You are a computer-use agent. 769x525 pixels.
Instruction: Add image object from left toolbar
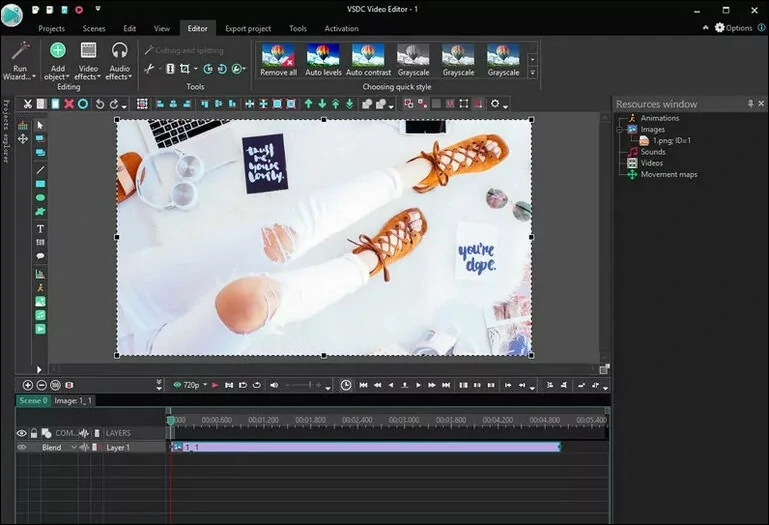click(x=40, y=302)
